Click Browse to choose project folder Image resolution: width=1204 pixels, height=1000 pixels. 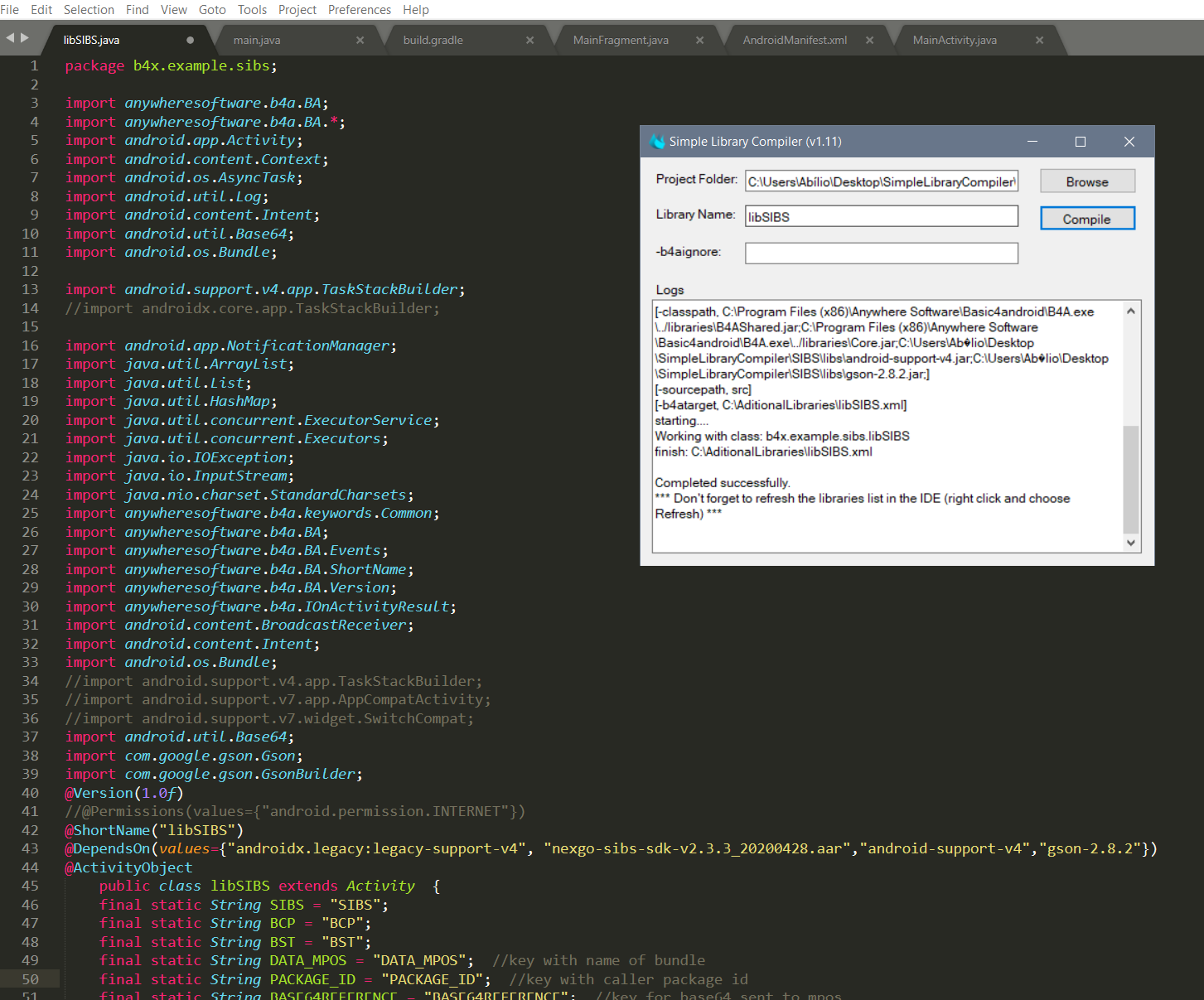coord(1086,181)
